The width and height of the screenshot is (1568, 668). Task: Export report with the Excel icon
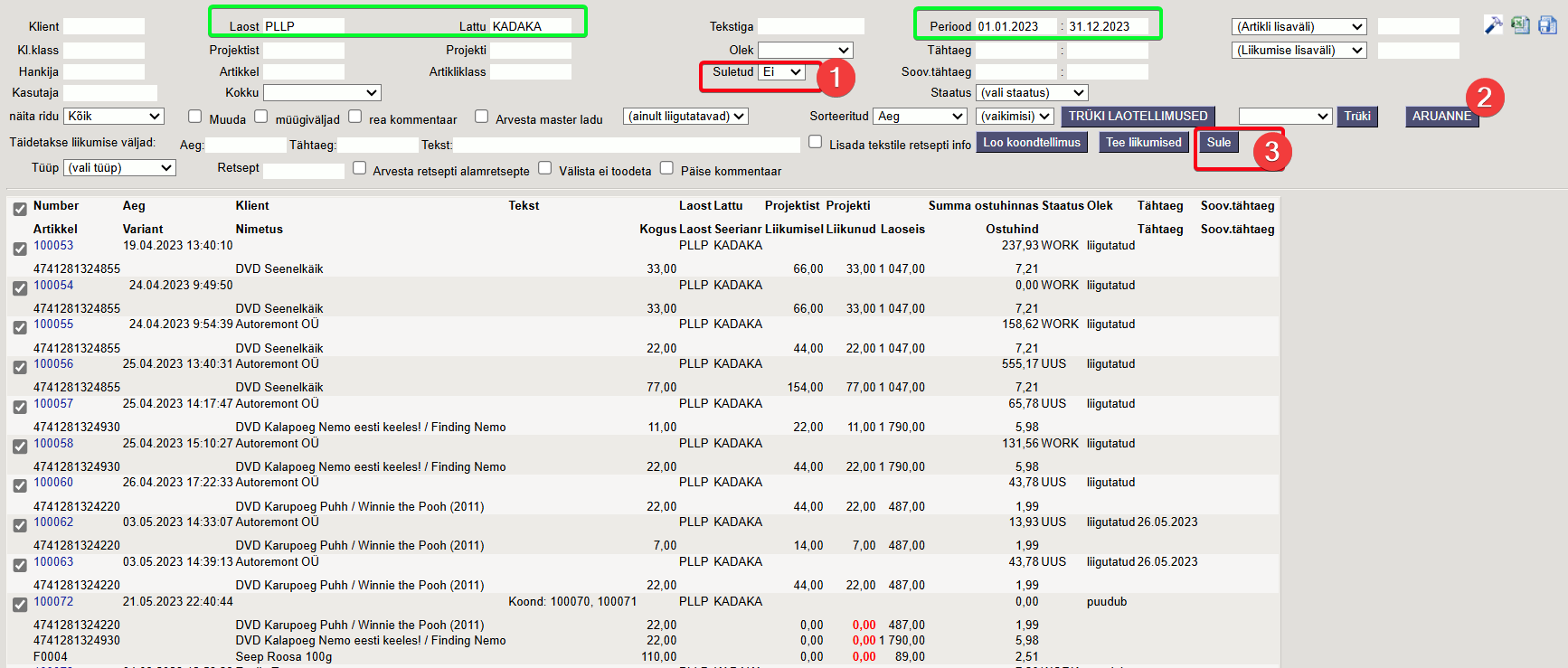pos(1521,25)
